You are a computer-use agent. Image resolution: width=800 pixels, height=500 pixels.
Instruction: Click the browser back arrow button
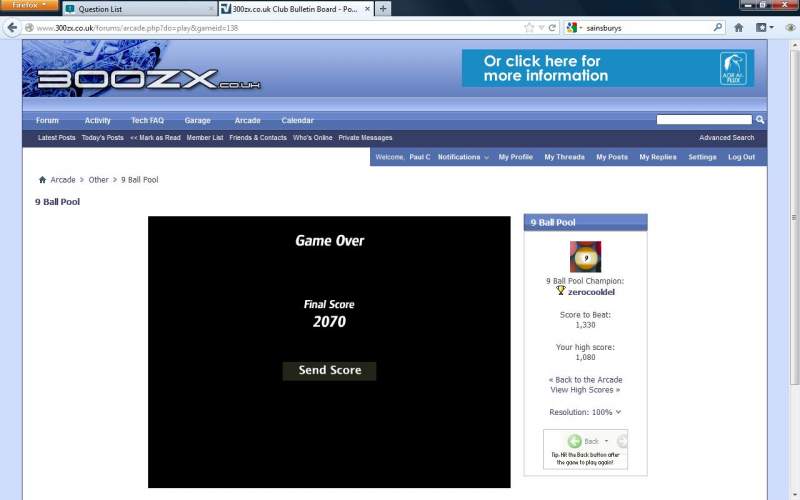(13, 28)
